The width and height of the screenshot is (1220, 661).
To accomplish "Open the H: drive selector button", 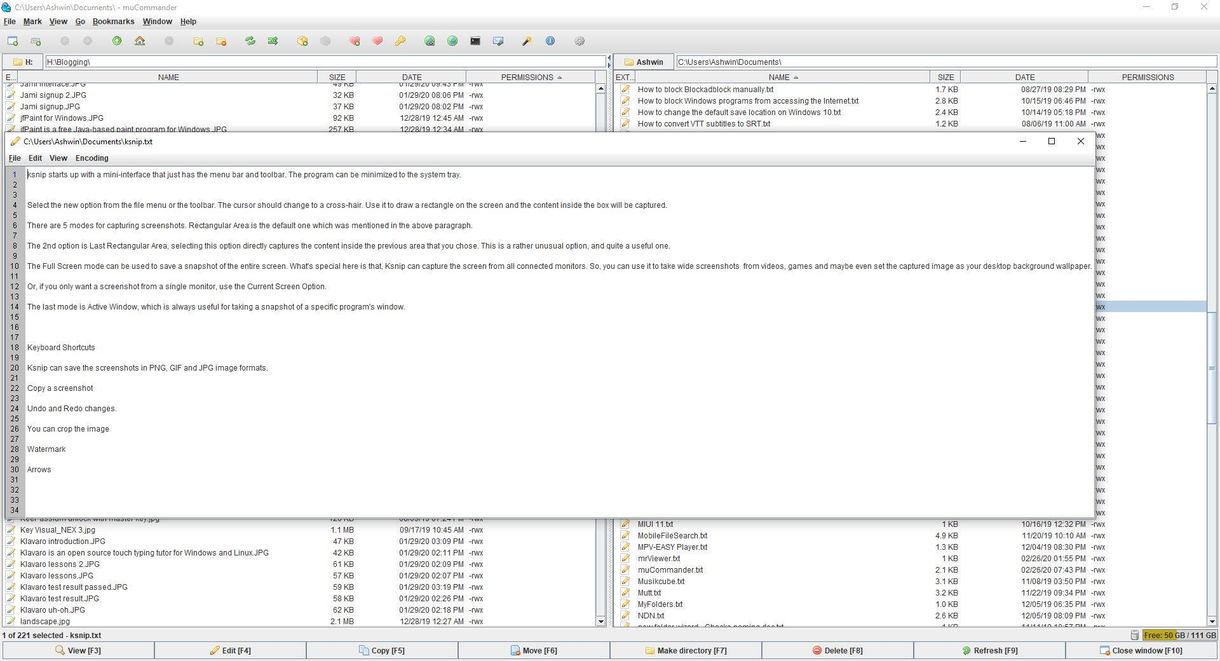I will [22, 62].
